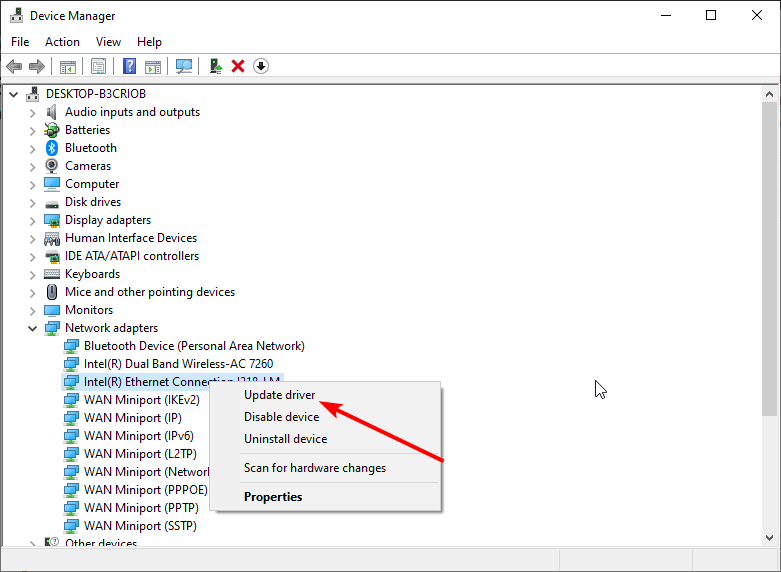Select Intel(R) Dual Band Wireless-AC 7260
The image size is (781, 572).
[178, 364]
